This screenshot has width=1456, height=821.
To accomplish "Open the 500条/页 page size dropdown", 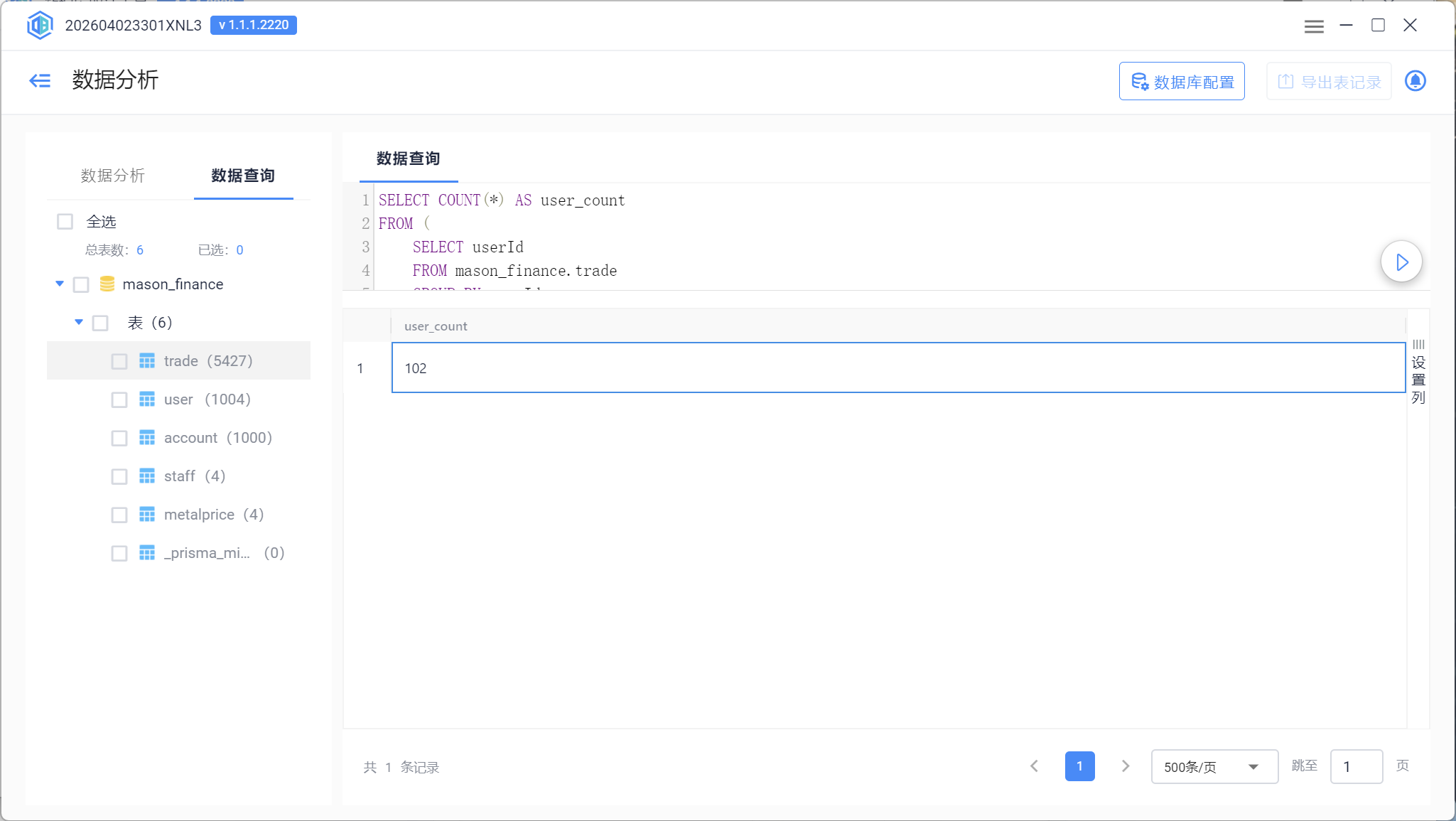I will 1214,766.
